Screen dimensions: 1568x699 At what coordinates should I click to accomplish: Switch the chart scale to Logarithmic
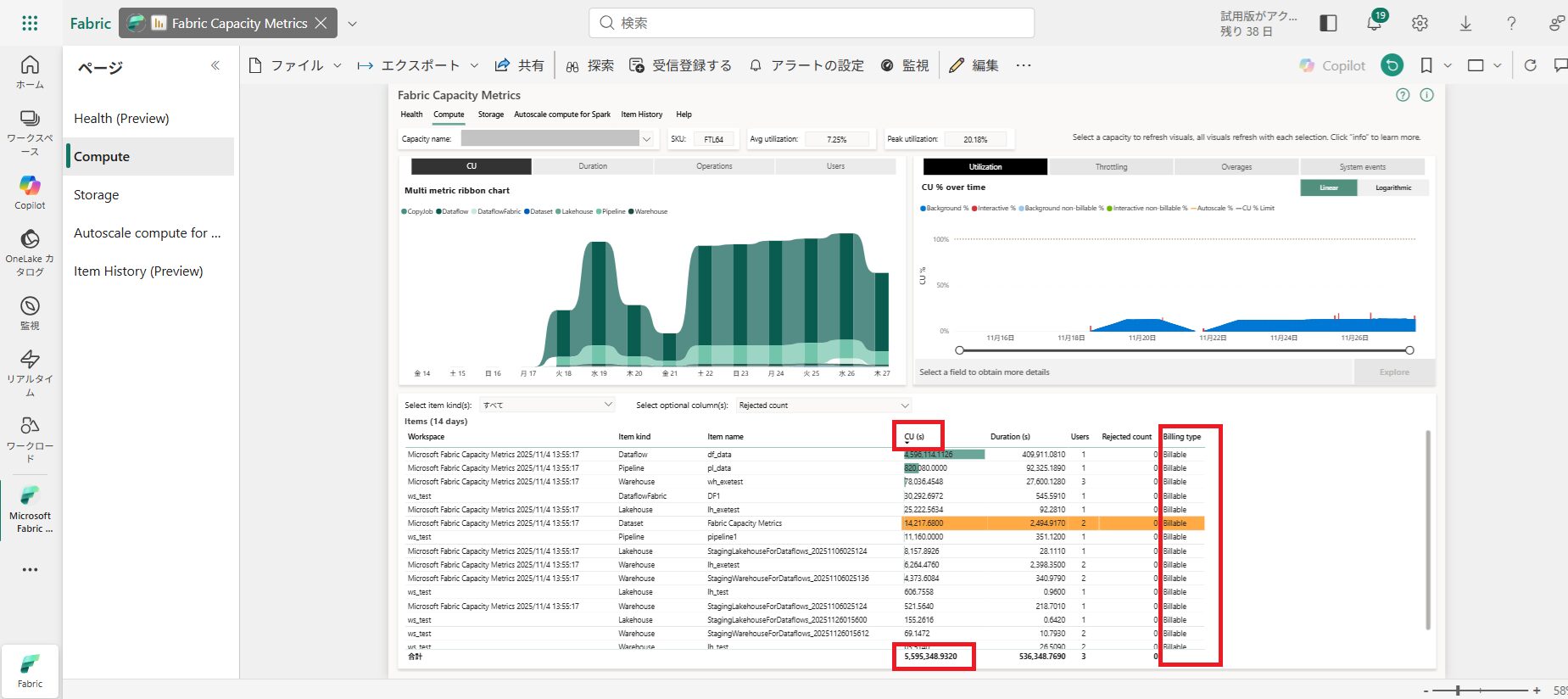click(x=1393, y=187)
